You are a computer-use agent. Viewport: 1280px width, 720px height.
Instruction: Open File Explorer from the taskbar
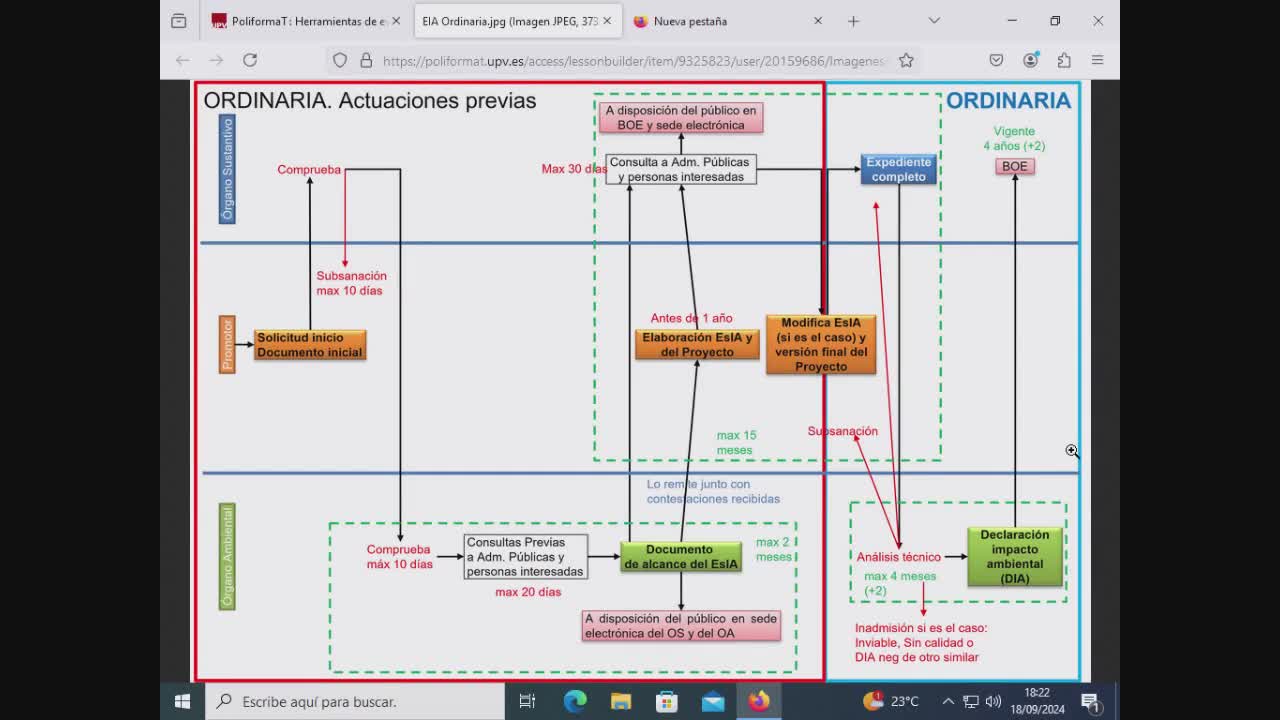click(621, 701)
